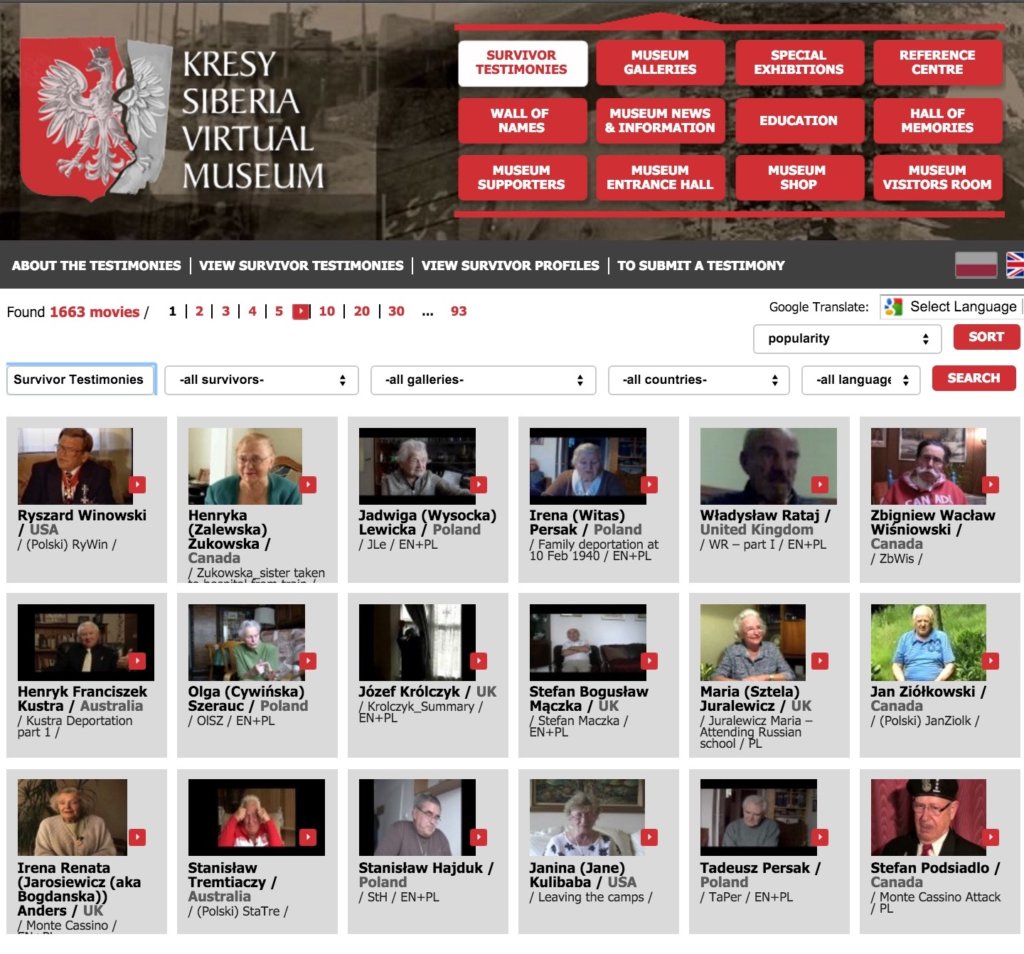Open the popularity sort dropdown
Screen dimensions: 1024x954
[x=847, y=339]
